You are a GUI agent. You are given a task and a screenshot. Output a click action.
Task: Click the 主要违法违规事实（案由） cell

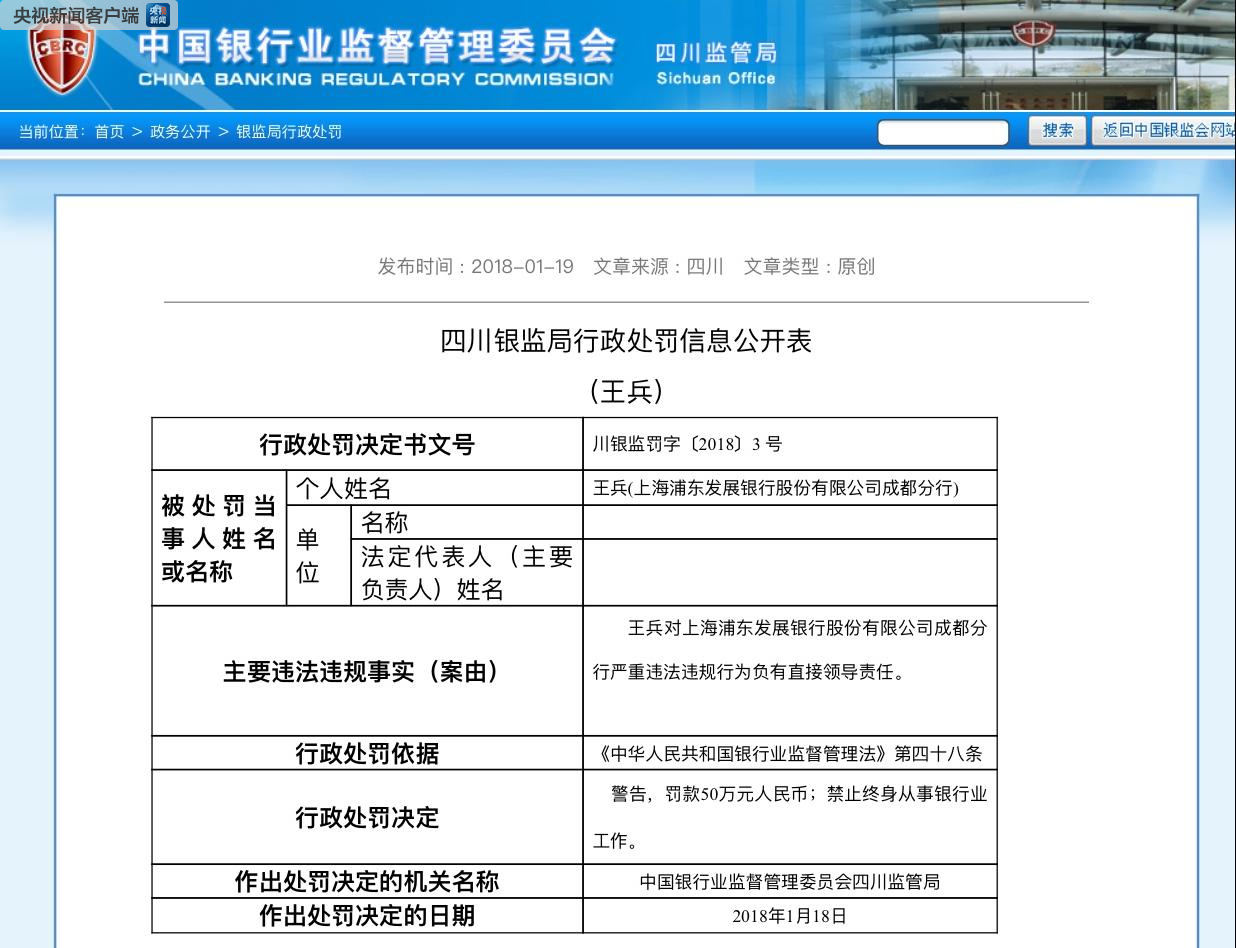[367, 671]
